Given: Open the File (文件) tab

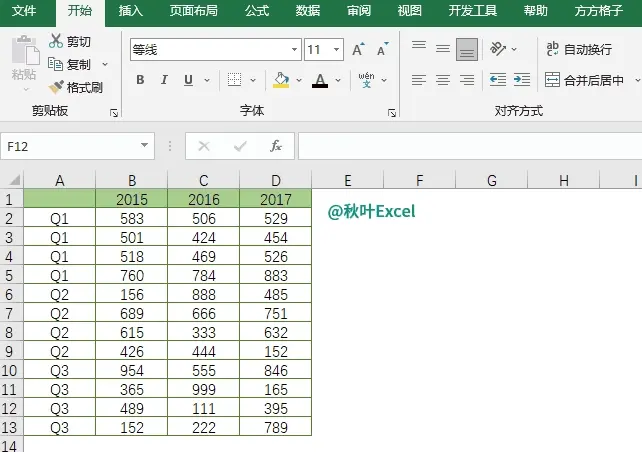Looking at the screenshot, I should [x=24, y=11].
